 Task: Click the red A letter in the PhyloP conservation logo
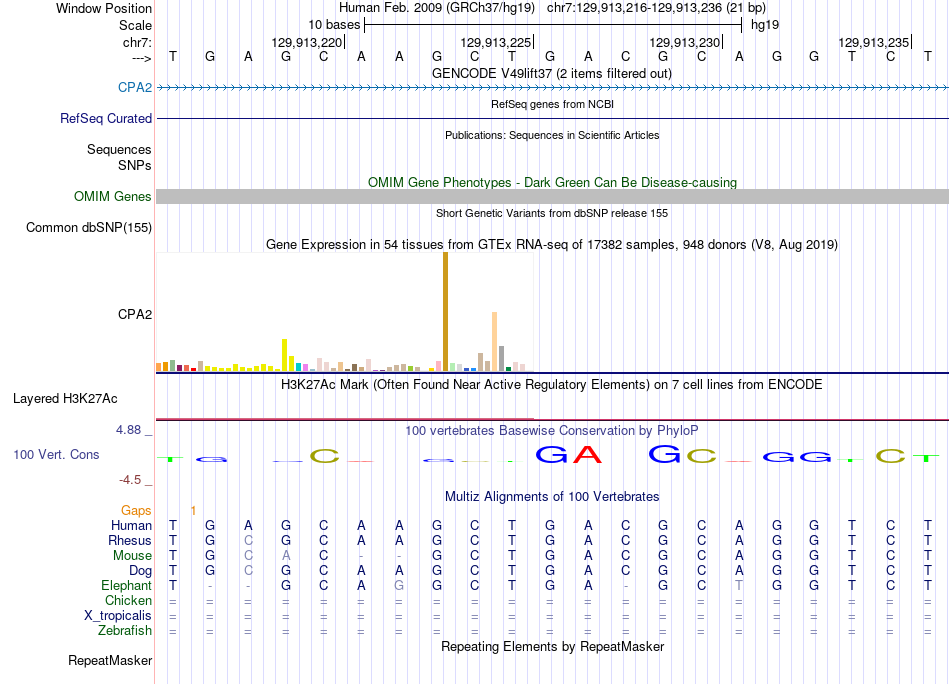(588, 454)
